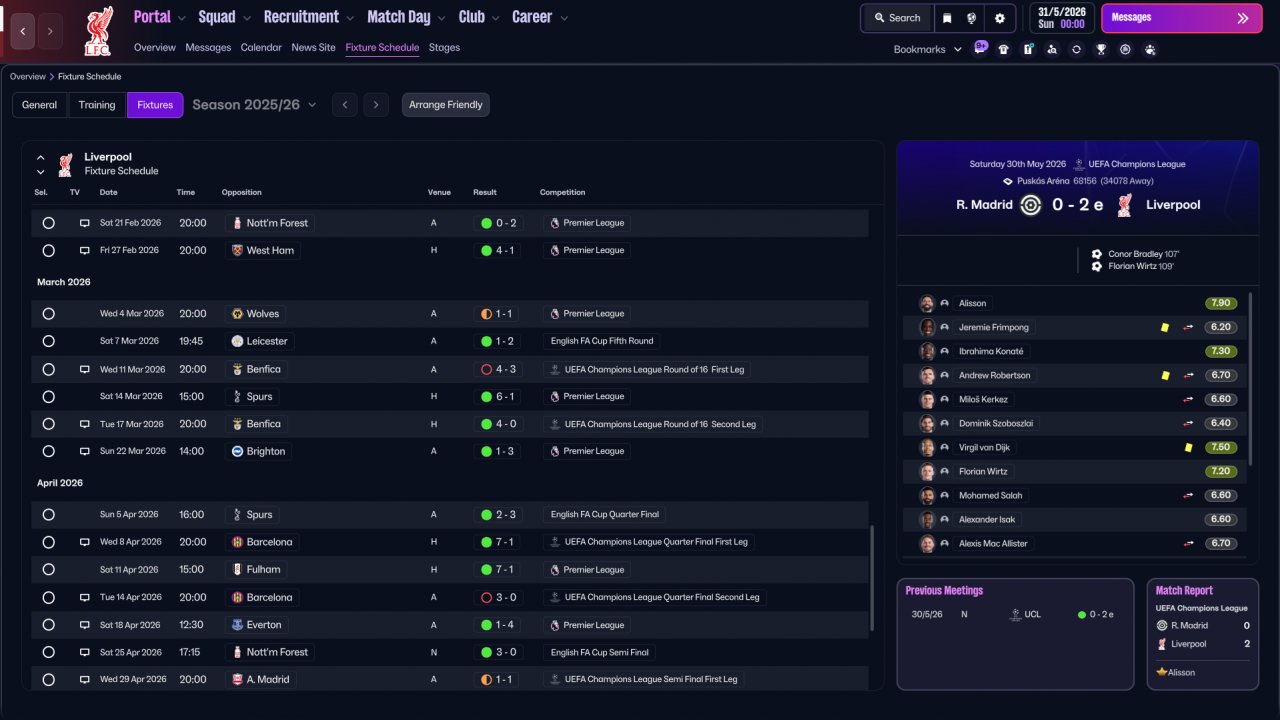1280x720 pixels.
Task: Select the radio button for Barcelona home fixture
Action: click(48, 542)
